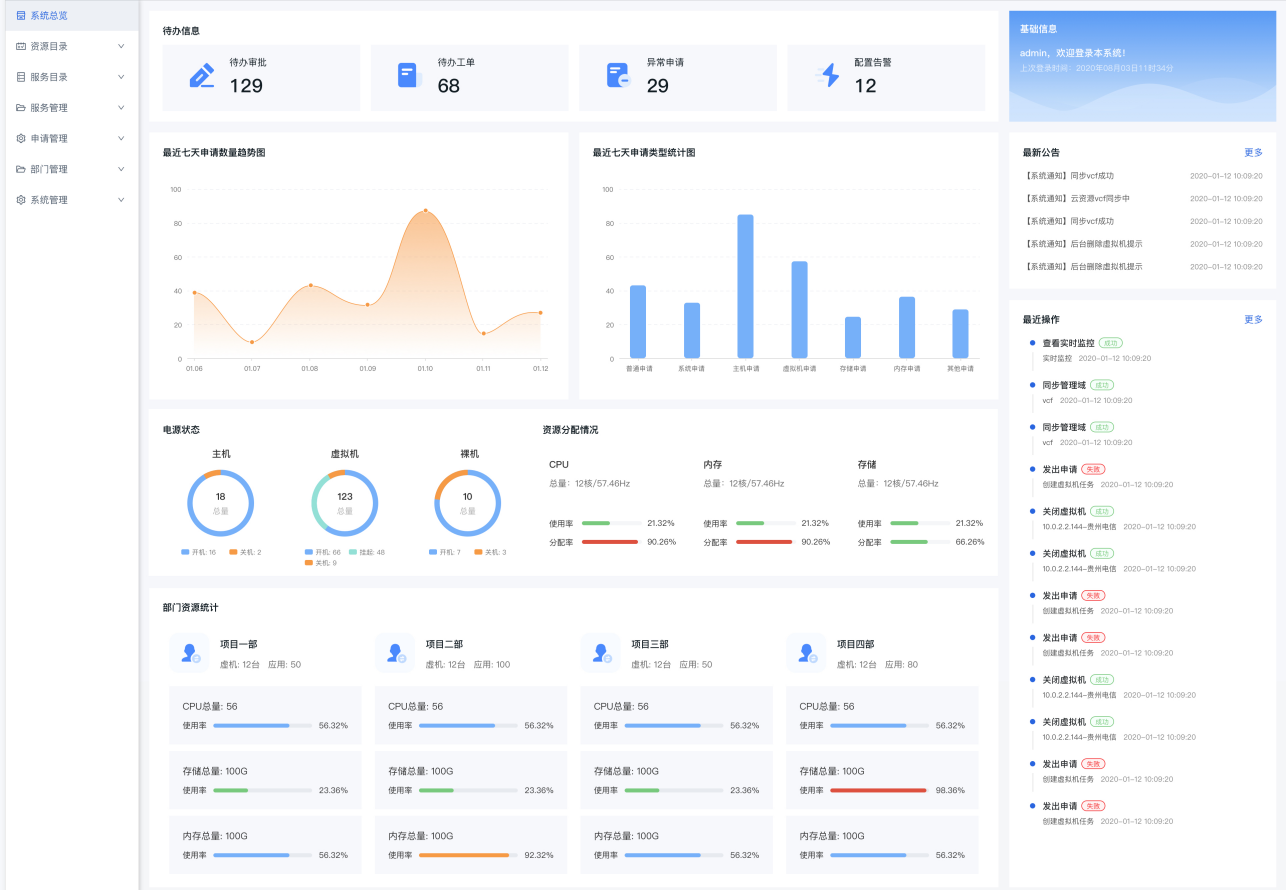Click the blue timeline dot beside 查看实时监控

coord(1032,342)
